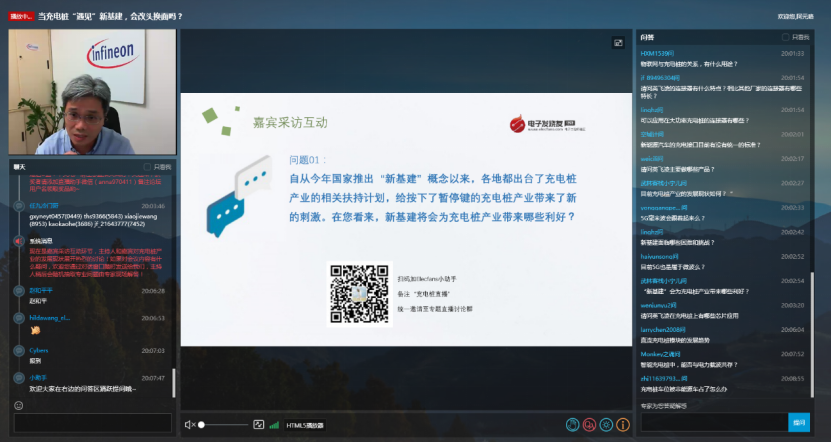Click the emoji smiley icon in chat
This screenshot has height=443, width=831.
[18, 405]
